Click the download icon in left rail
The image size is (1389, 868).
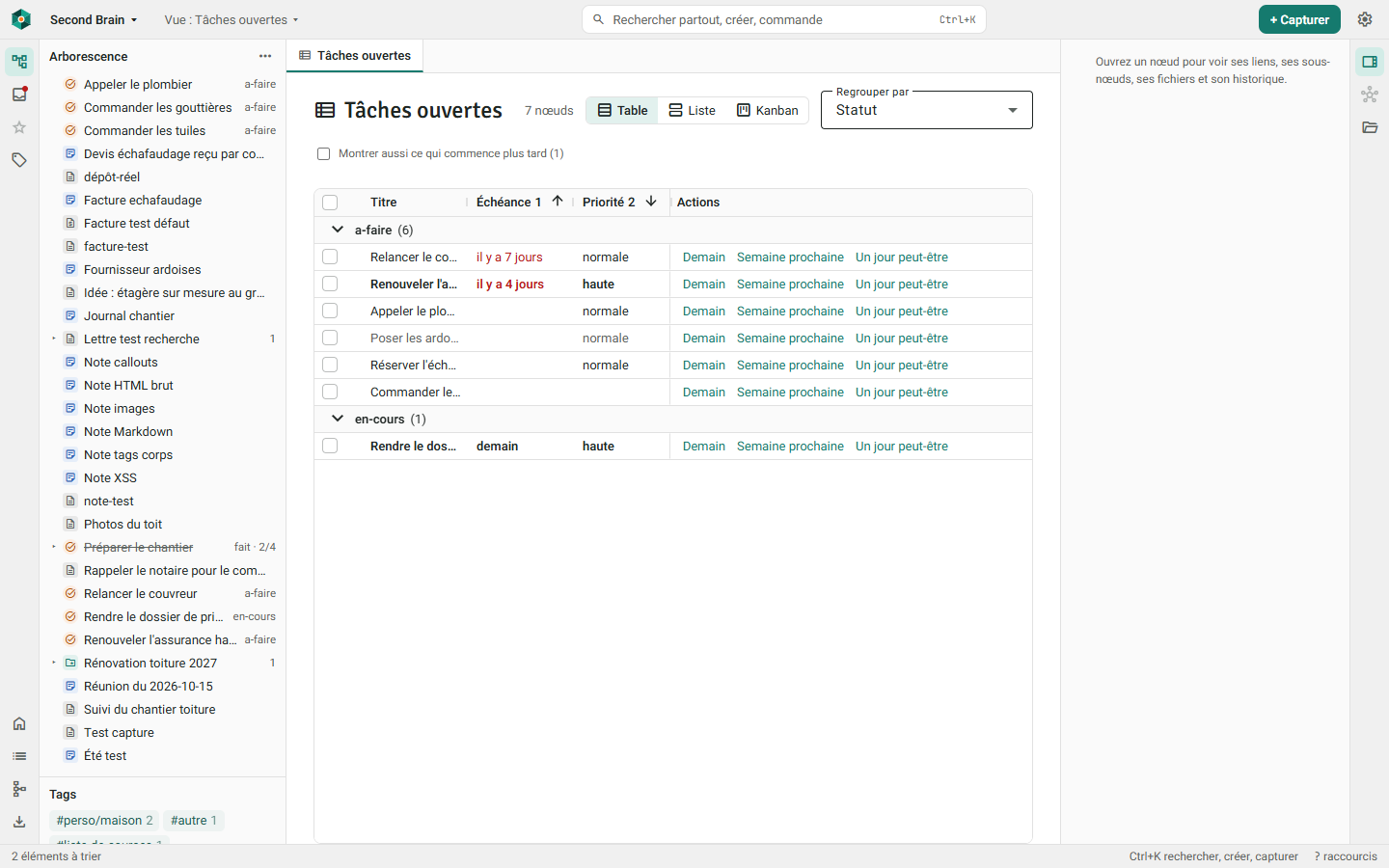19,822
